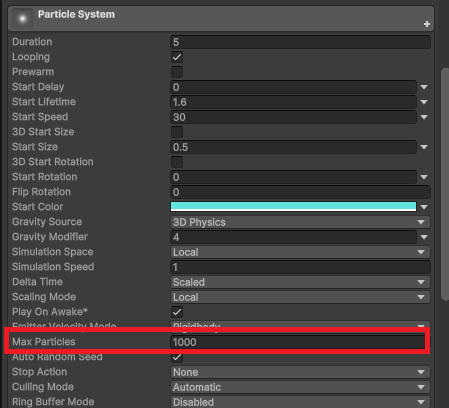
Task: Enable the Prewarm checkbox
Action: tap(177, 72)
